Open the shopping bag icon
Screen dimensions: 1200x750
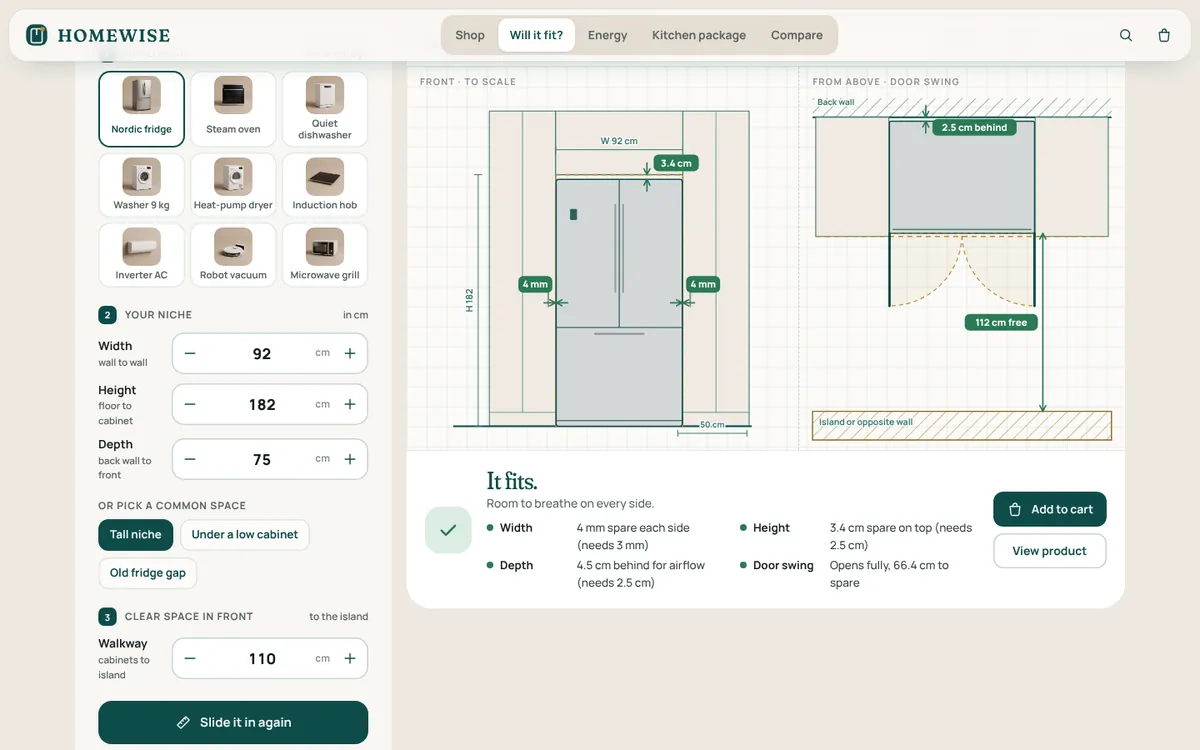pos(1164,35)
